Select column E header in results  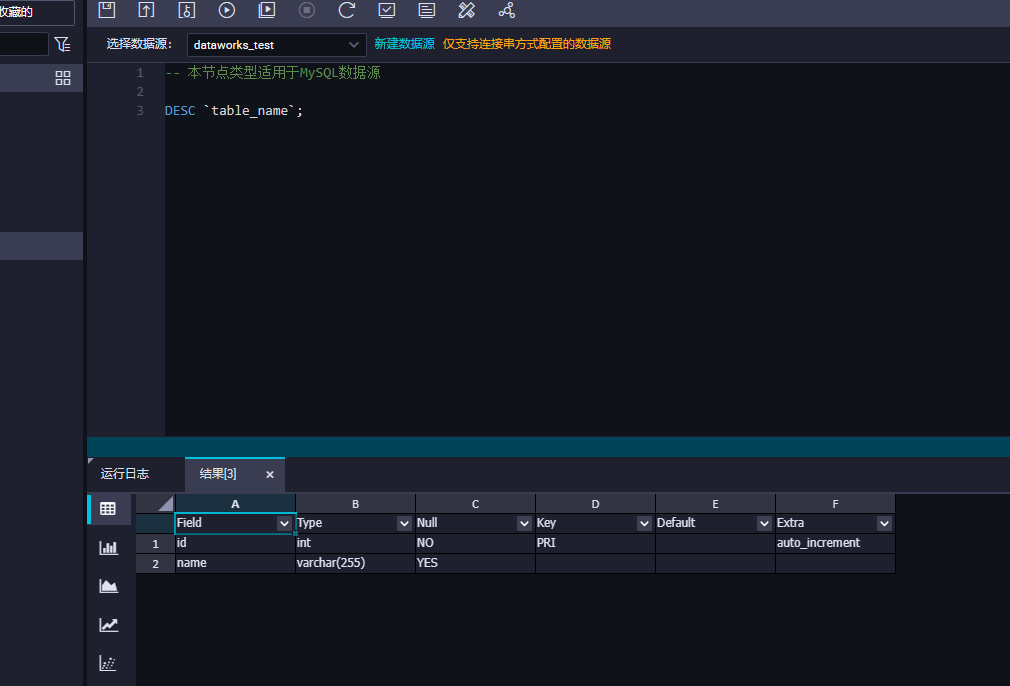pyautogui.click(x=715, y=504)
